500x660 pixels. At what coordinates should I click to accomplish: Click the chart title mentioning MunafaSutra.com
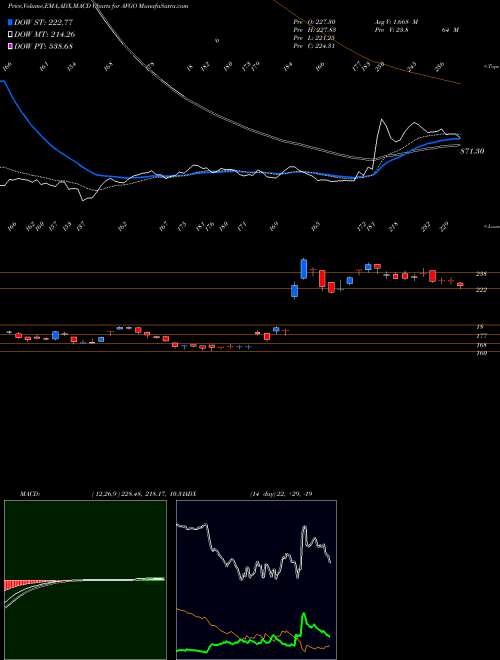[98, 6]
